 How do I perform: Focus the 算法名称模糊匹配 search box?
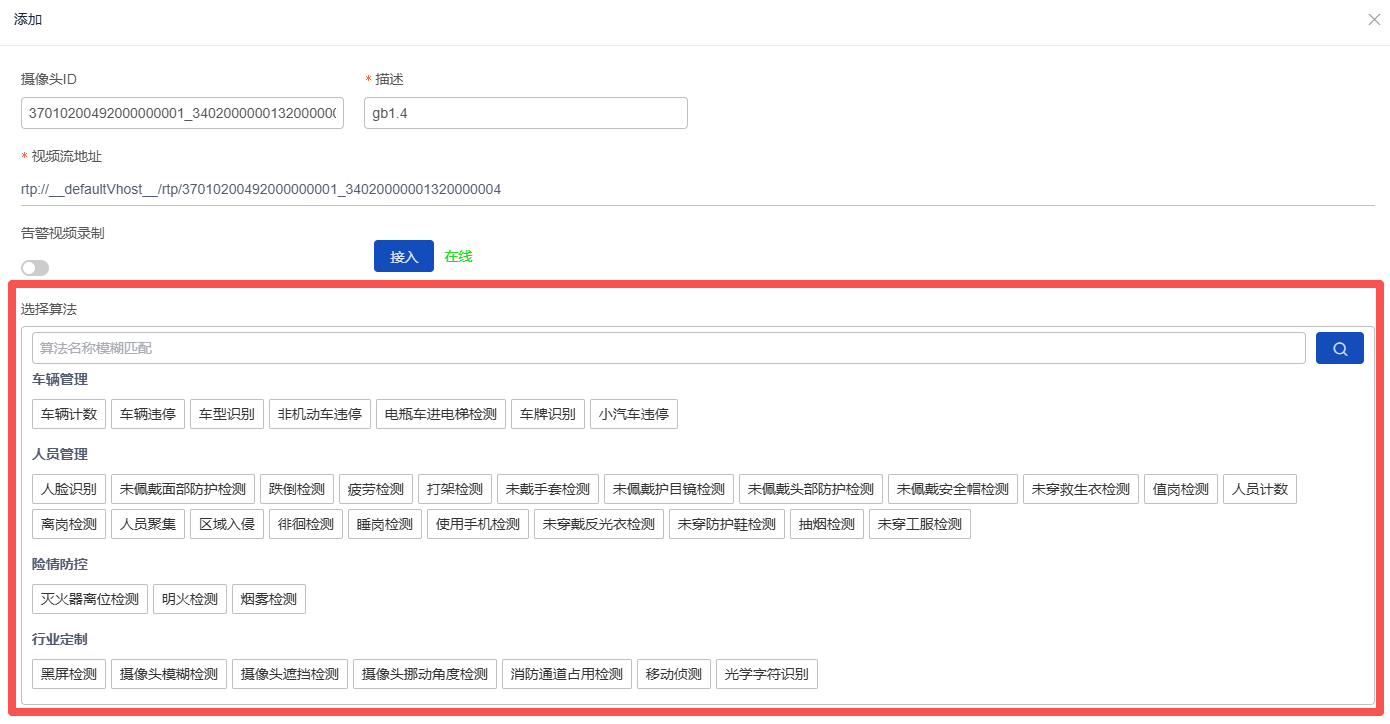668,348
